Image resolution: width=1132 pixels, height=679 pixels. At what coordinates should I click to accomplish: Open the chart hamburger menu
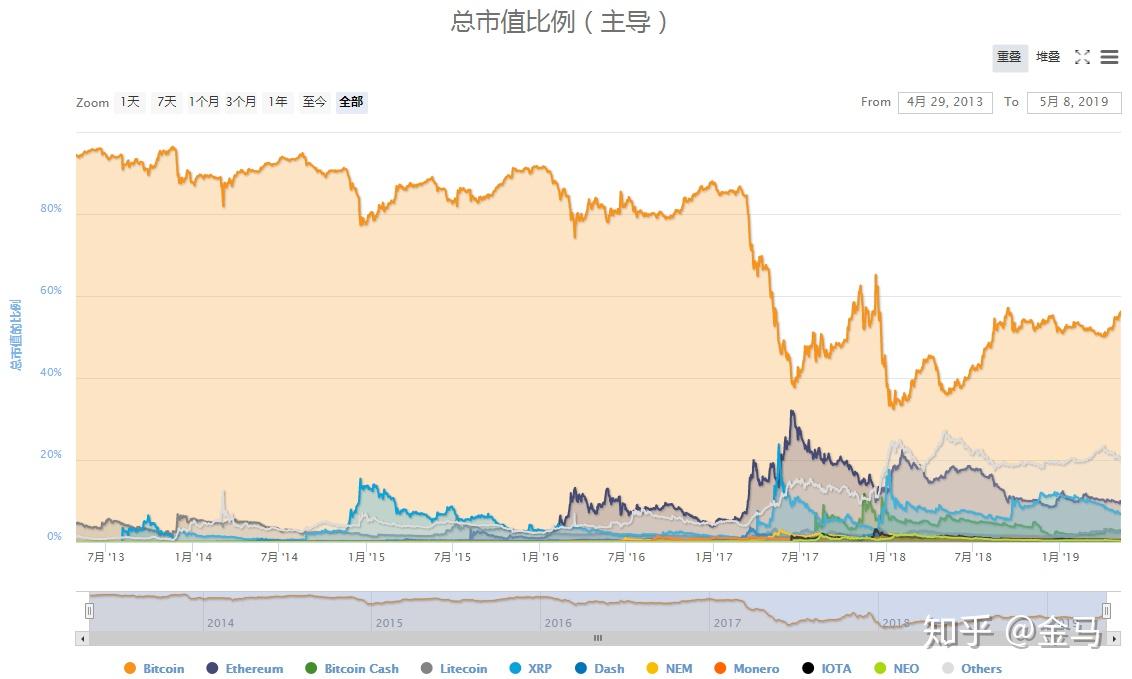[1110, 57]
